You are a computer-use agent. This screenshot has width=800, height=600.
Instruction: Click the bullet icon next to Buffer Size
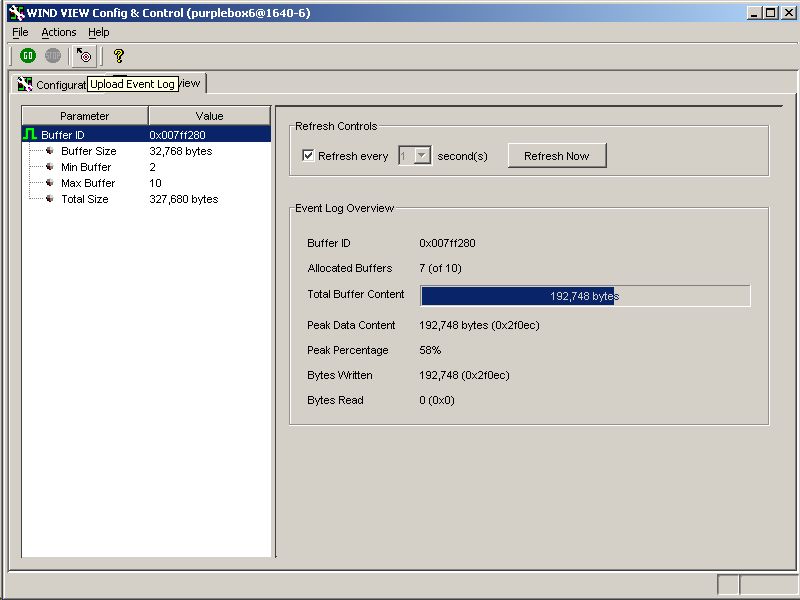49,150
